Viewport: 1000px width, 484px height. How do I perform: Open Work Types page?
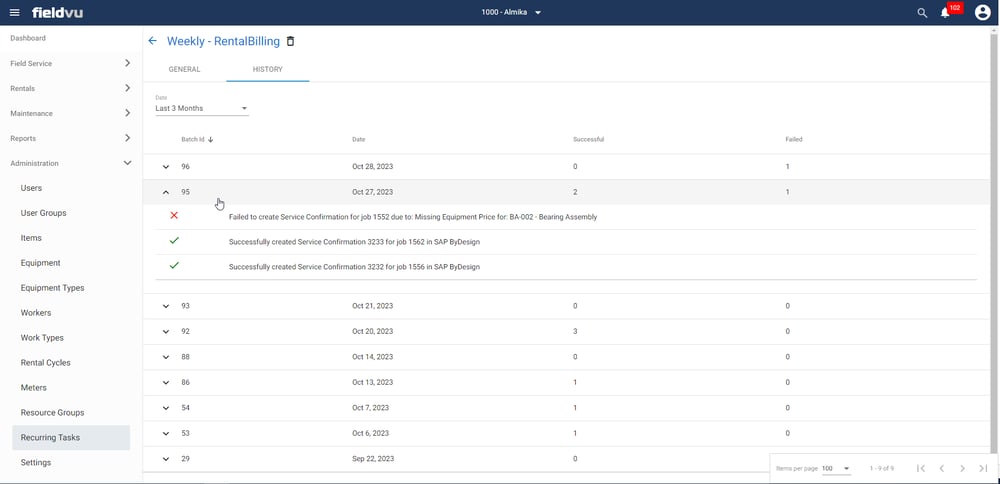pos(42,337)
